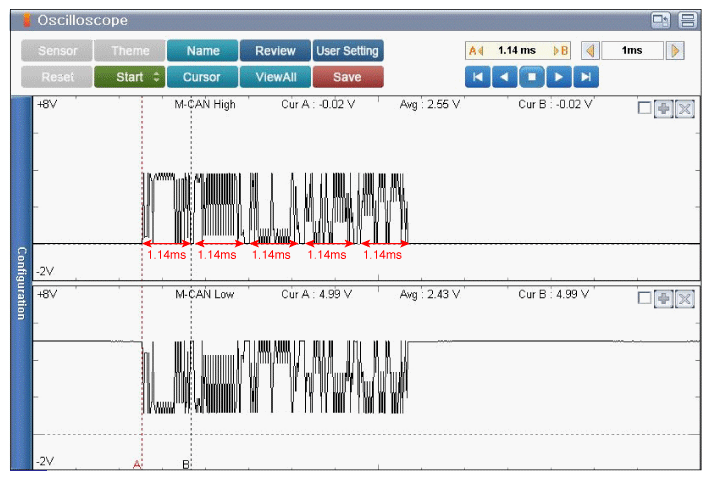Screen dimensions: 711x480
Task: Open the Review mode
Action: 275,50
